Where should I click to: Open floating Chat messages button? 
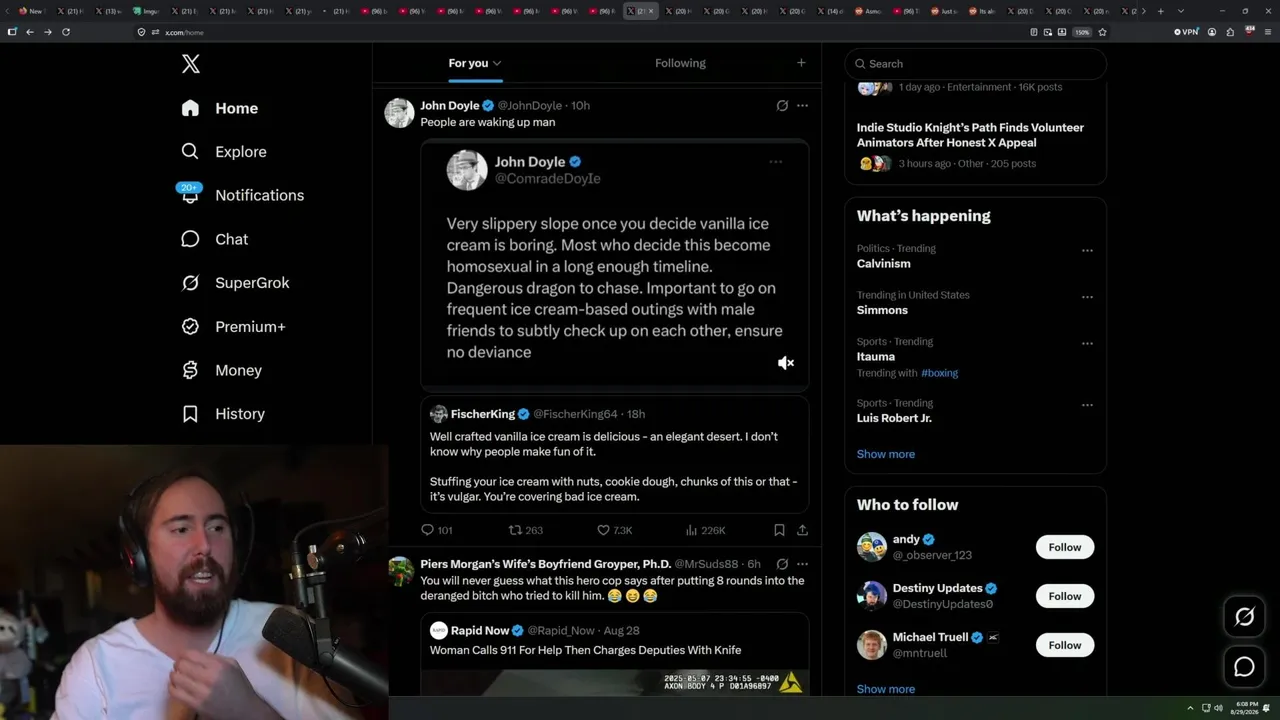coord(1244,667)
